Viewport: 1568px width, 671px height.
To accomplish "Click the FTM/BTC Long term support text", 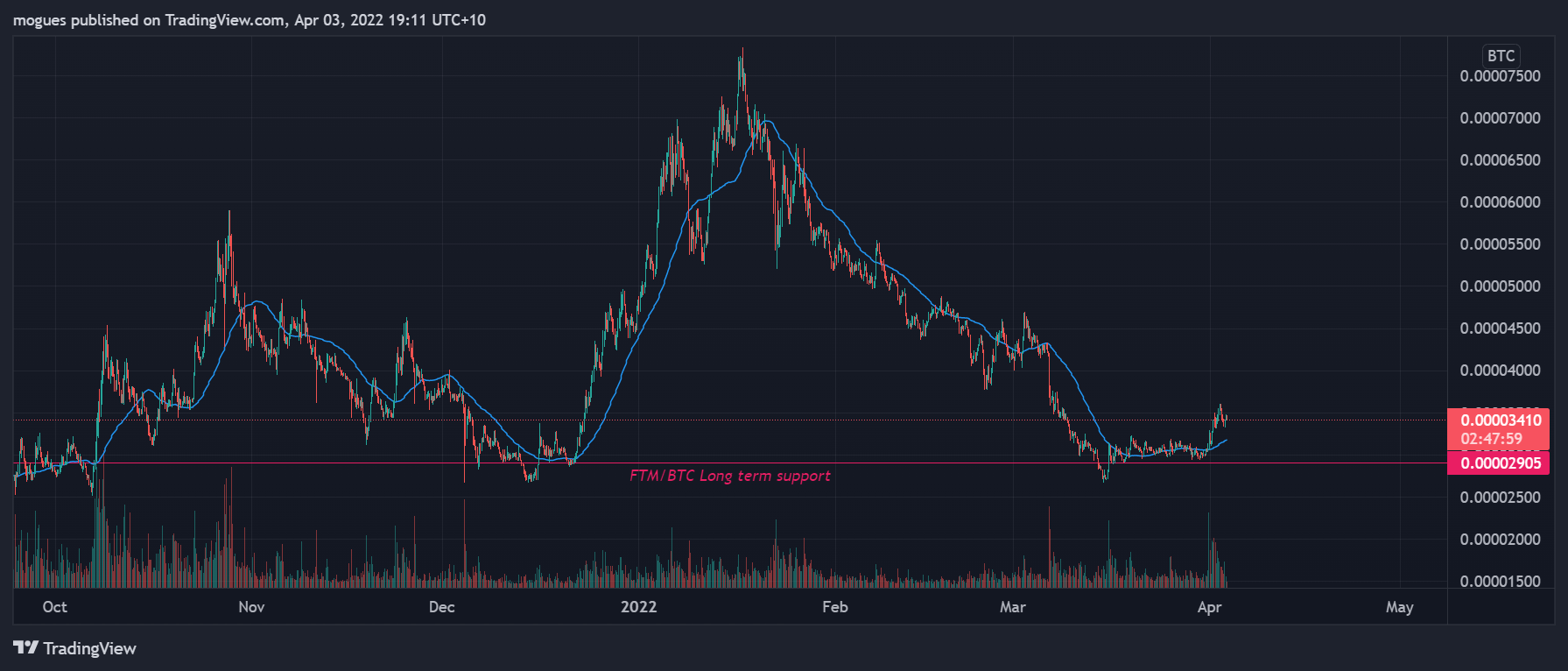I will (x=729, y=476).
